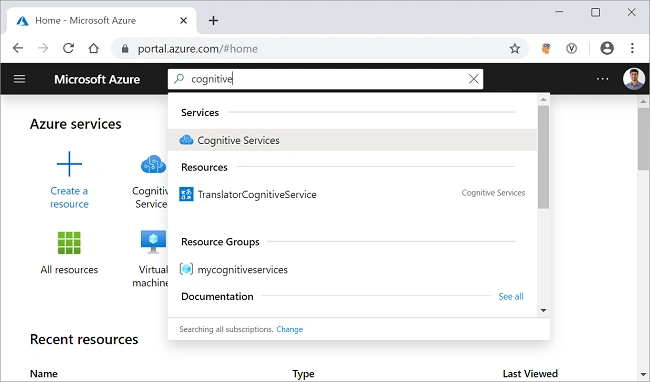
Task: Click the All resources label
Action: pos(69,270)
